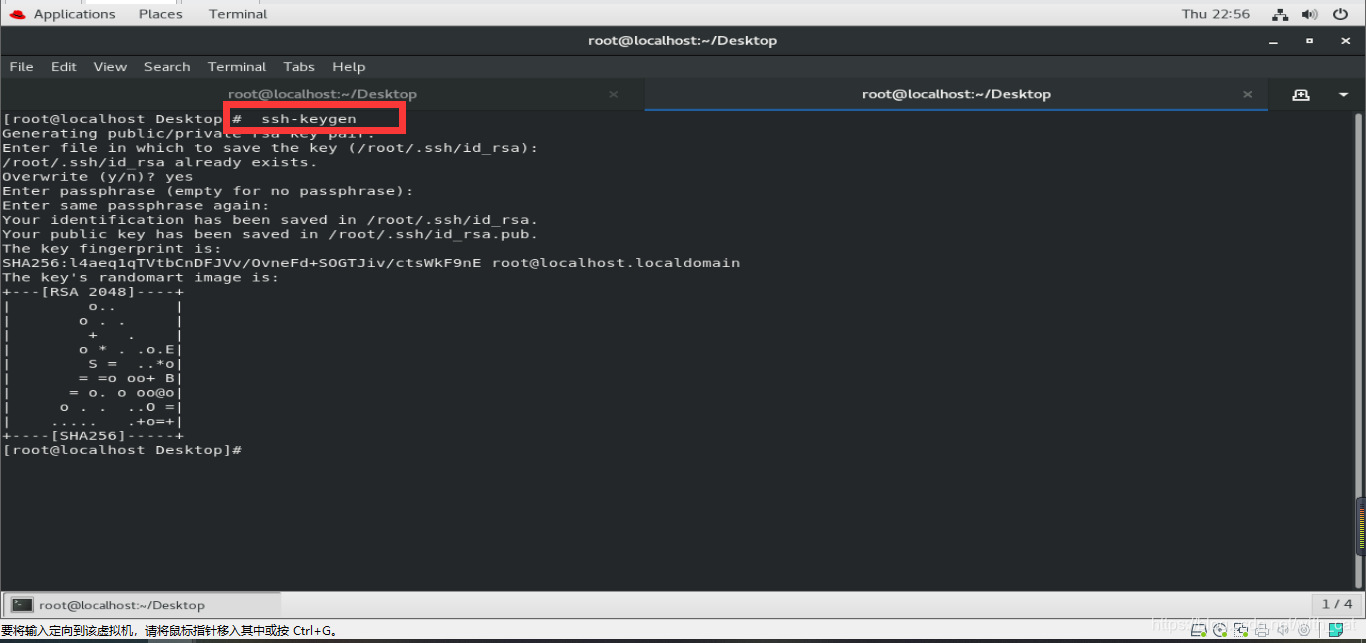1366x643 pixels.
Task: Open the View menu
Action: point(110,67)
